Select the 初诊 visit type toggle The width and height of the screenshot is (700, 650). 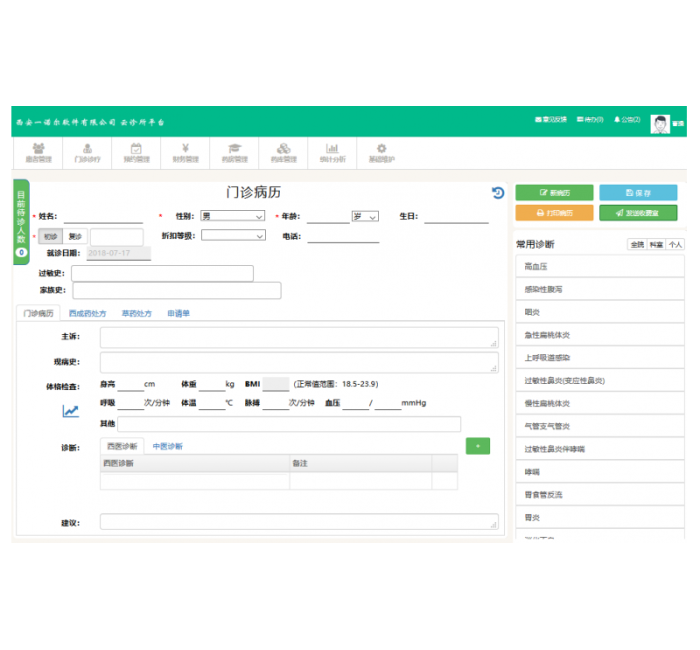51,237
